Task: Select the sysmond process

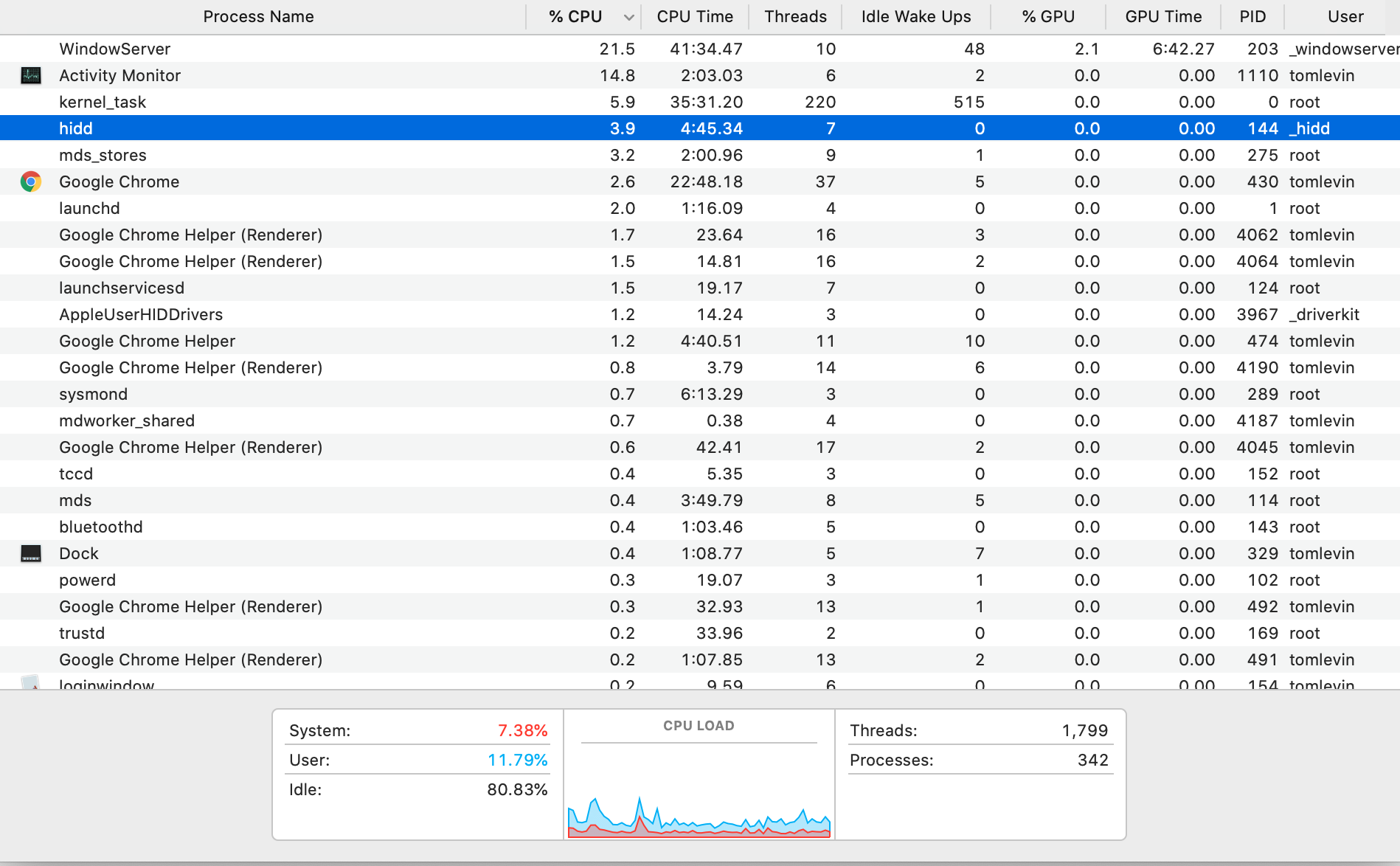Action: [x=93, y=394]
